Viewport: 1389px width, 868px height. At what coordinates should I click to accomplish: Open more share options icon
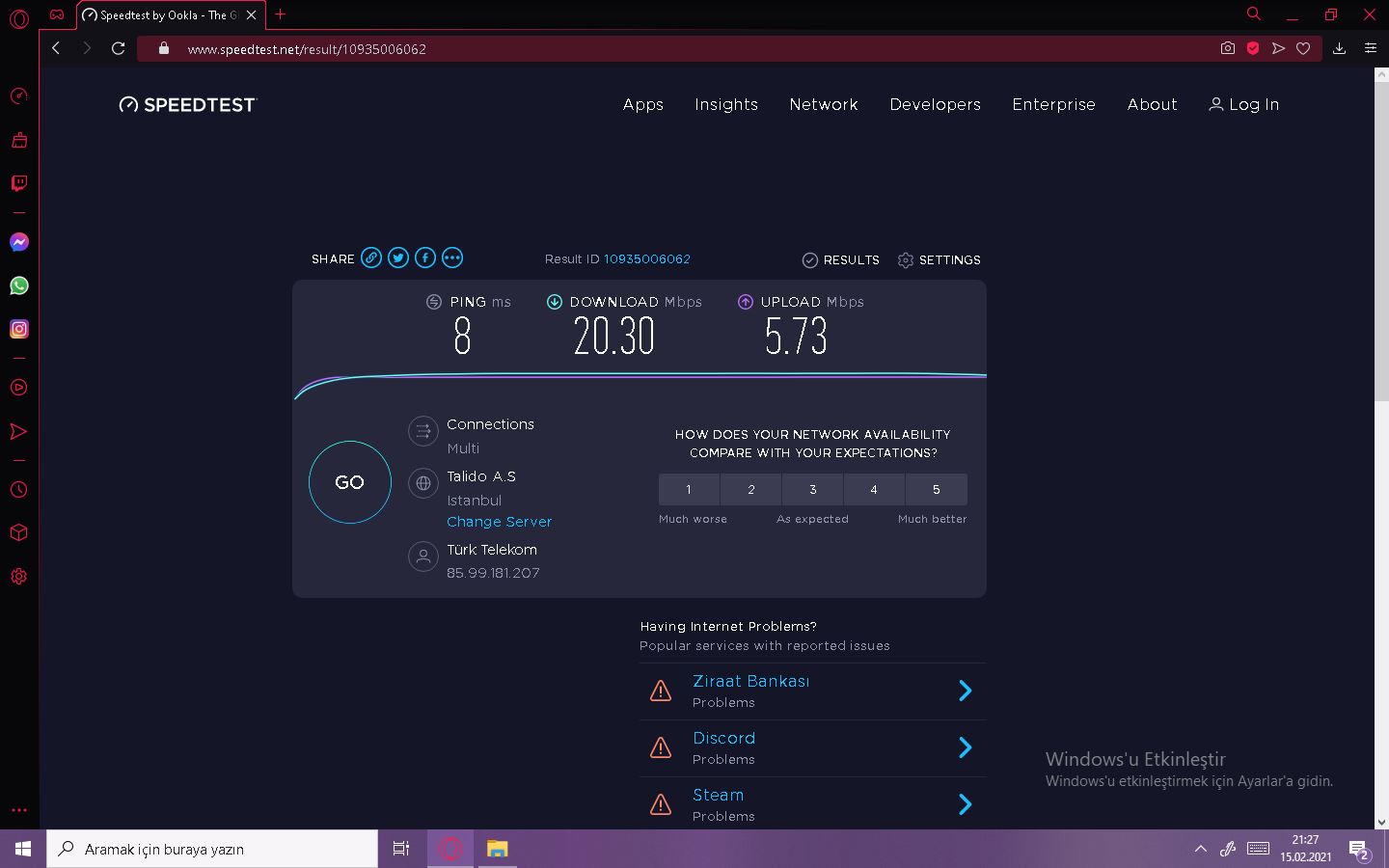coord(452,258)
